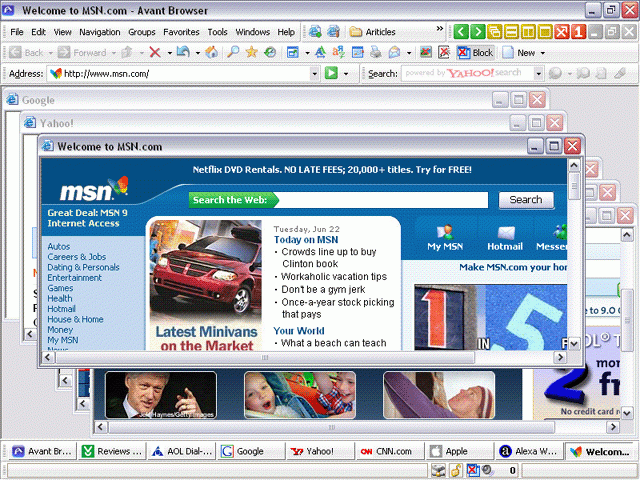Image resolution: width=640 pixels, height=480 pixels.
Task: Click the Favorites star icon
Action: (x=251, y=52)
